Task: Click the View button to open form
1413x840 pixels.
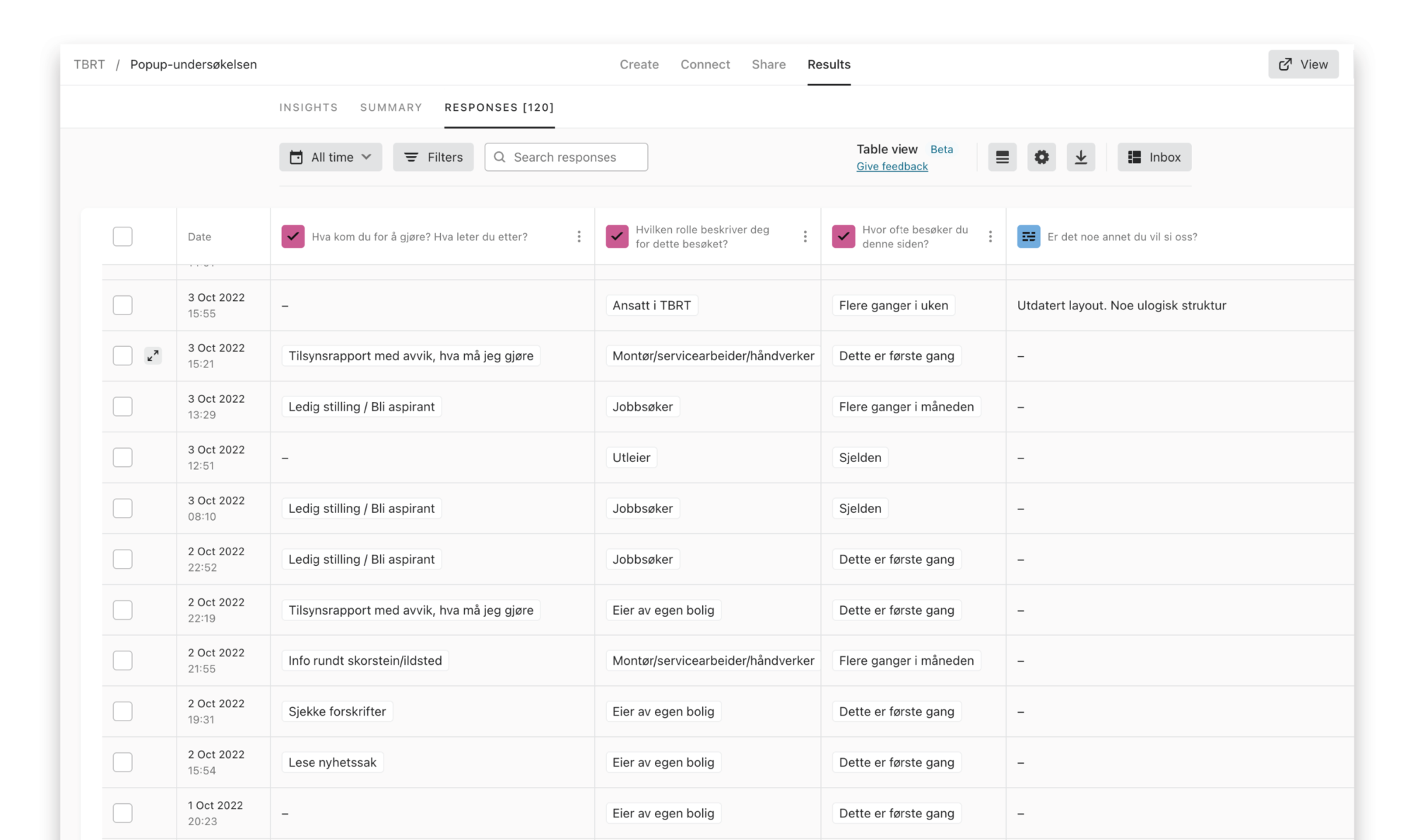Action: (x=1303, y=64)
